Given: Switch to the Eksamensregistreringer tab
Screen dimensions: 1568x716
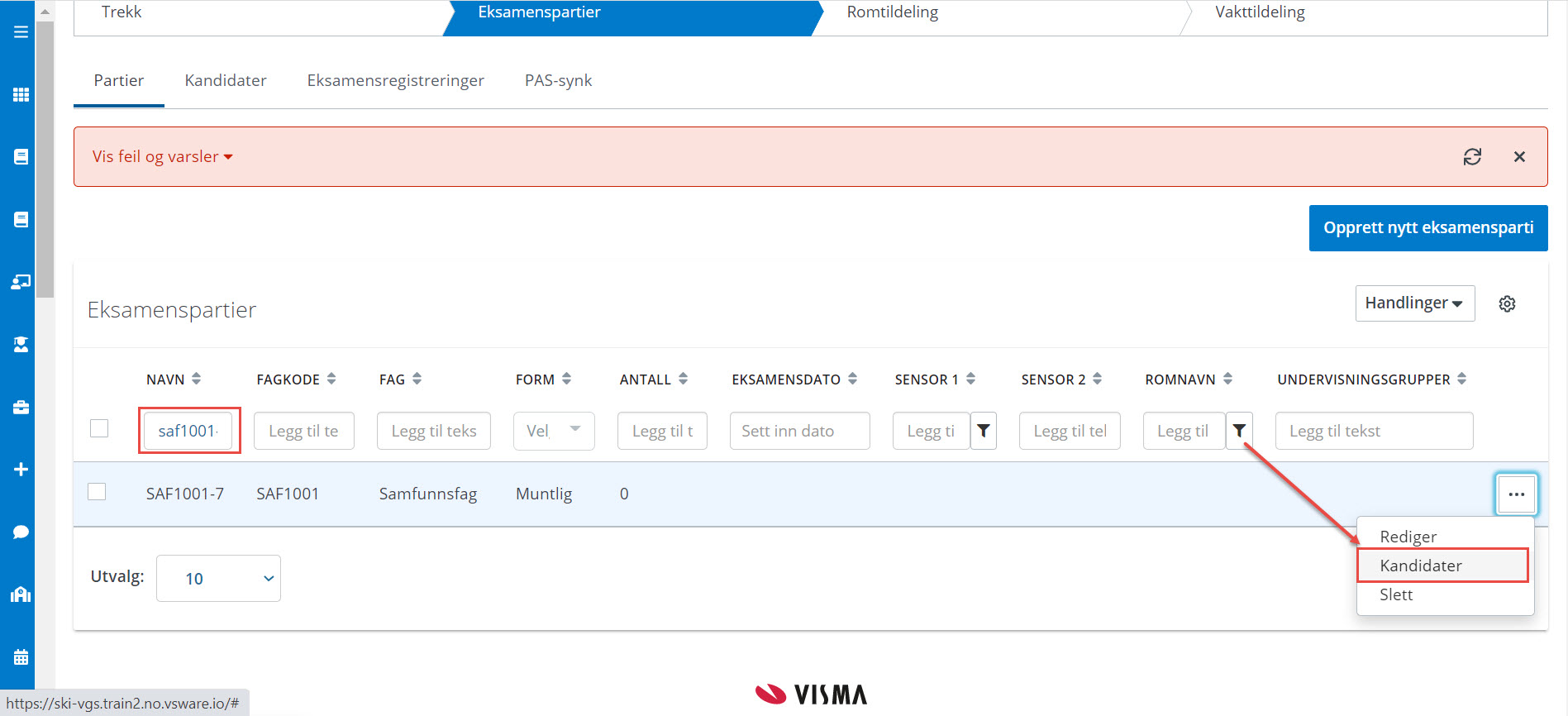Looking at the screenshot, I should coord(395,80).
